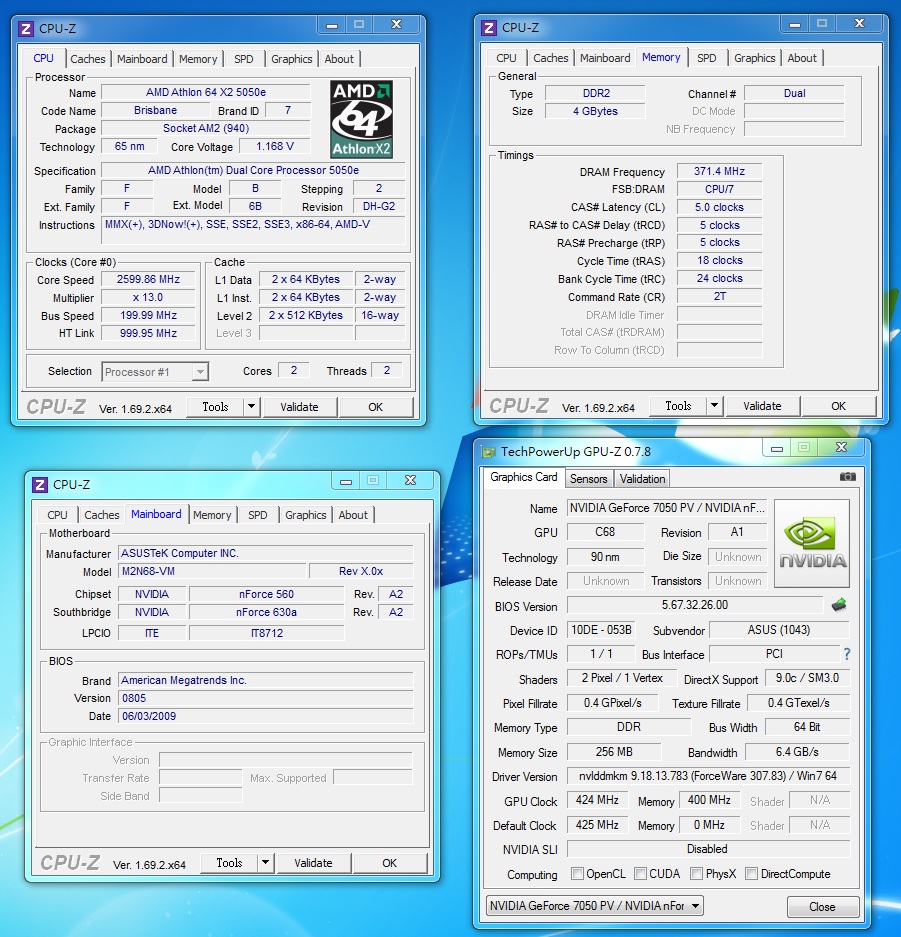
Task: Open Graphics tab in Memory window
Action: coord(754,58)
